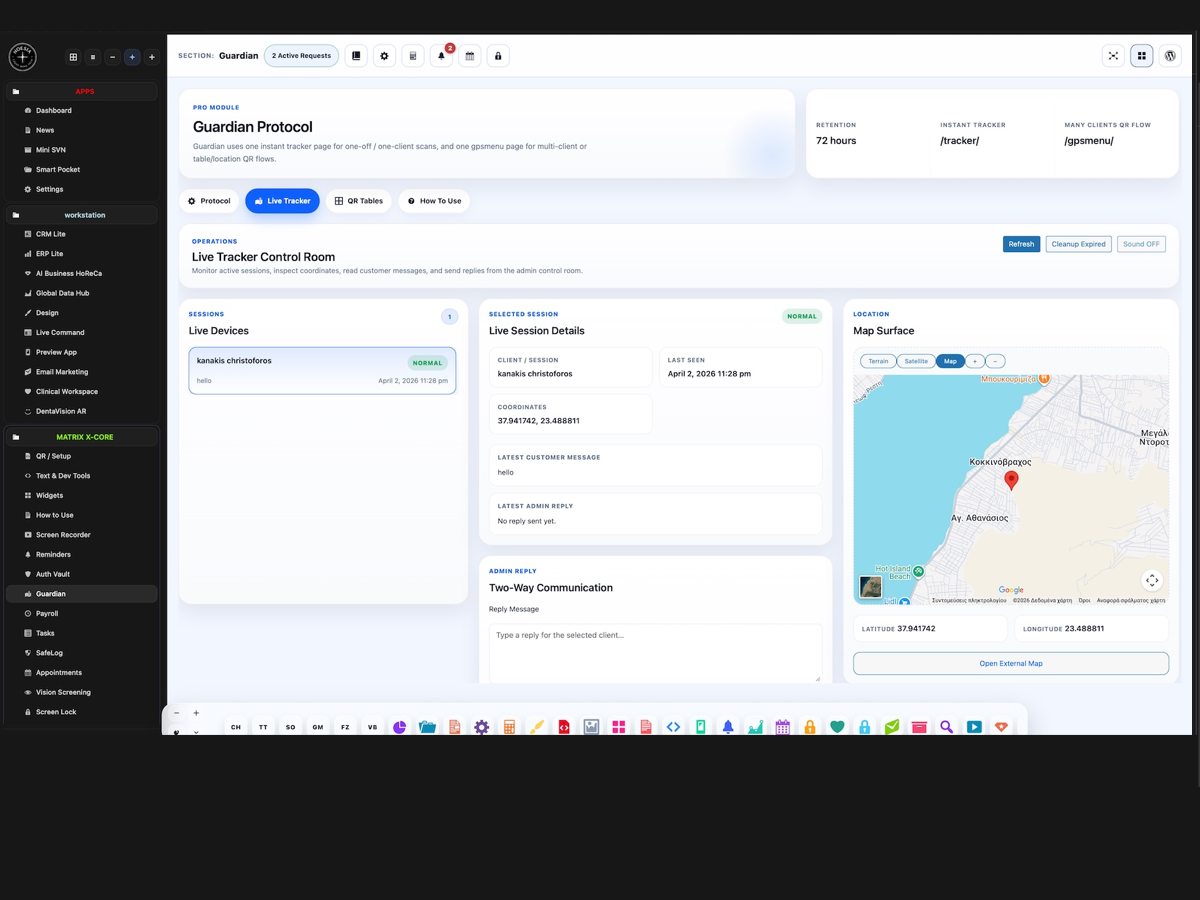Open the settings gear in the top toolbar

coord(384,56)
